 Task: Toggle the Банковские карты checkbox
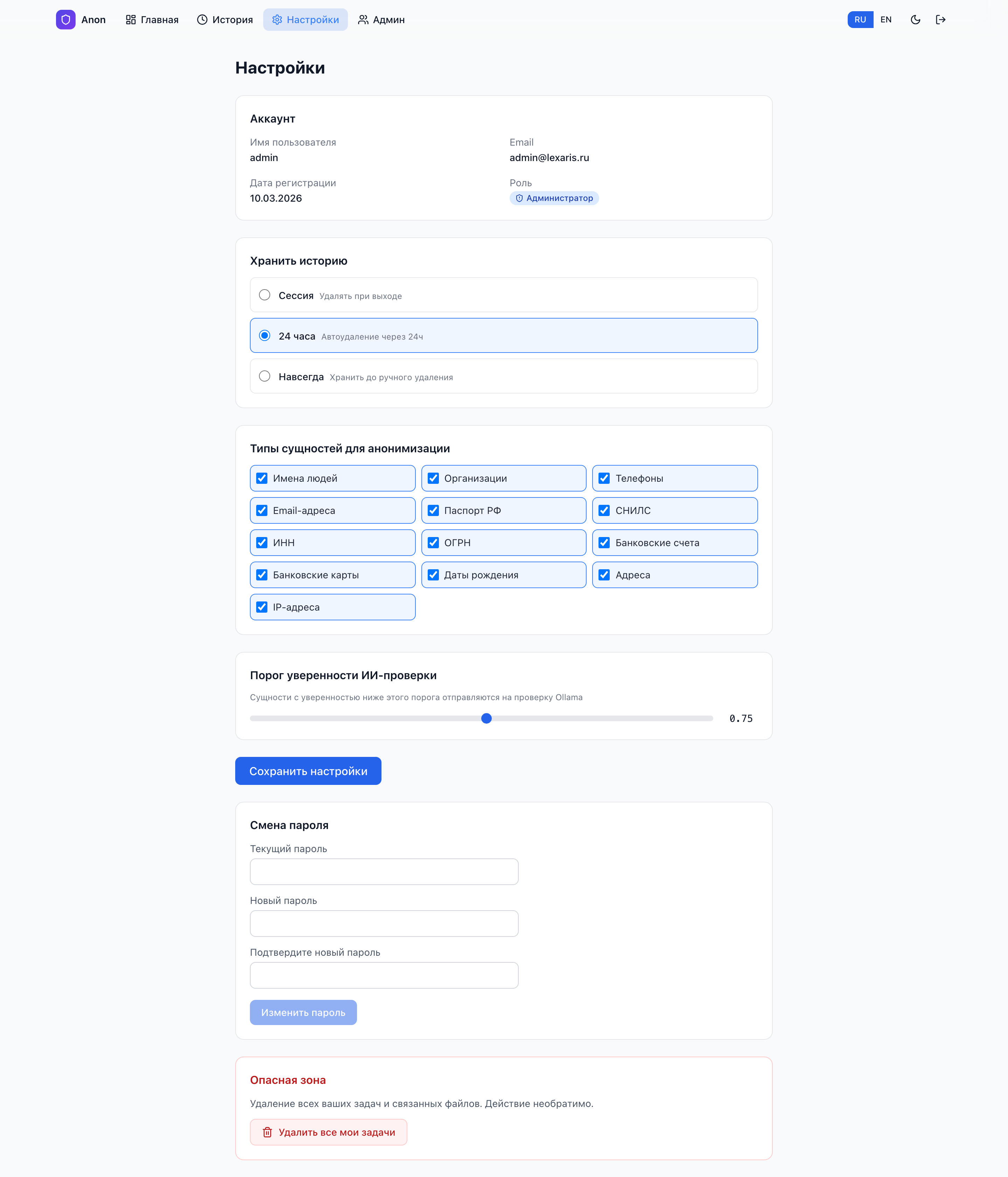262,575
